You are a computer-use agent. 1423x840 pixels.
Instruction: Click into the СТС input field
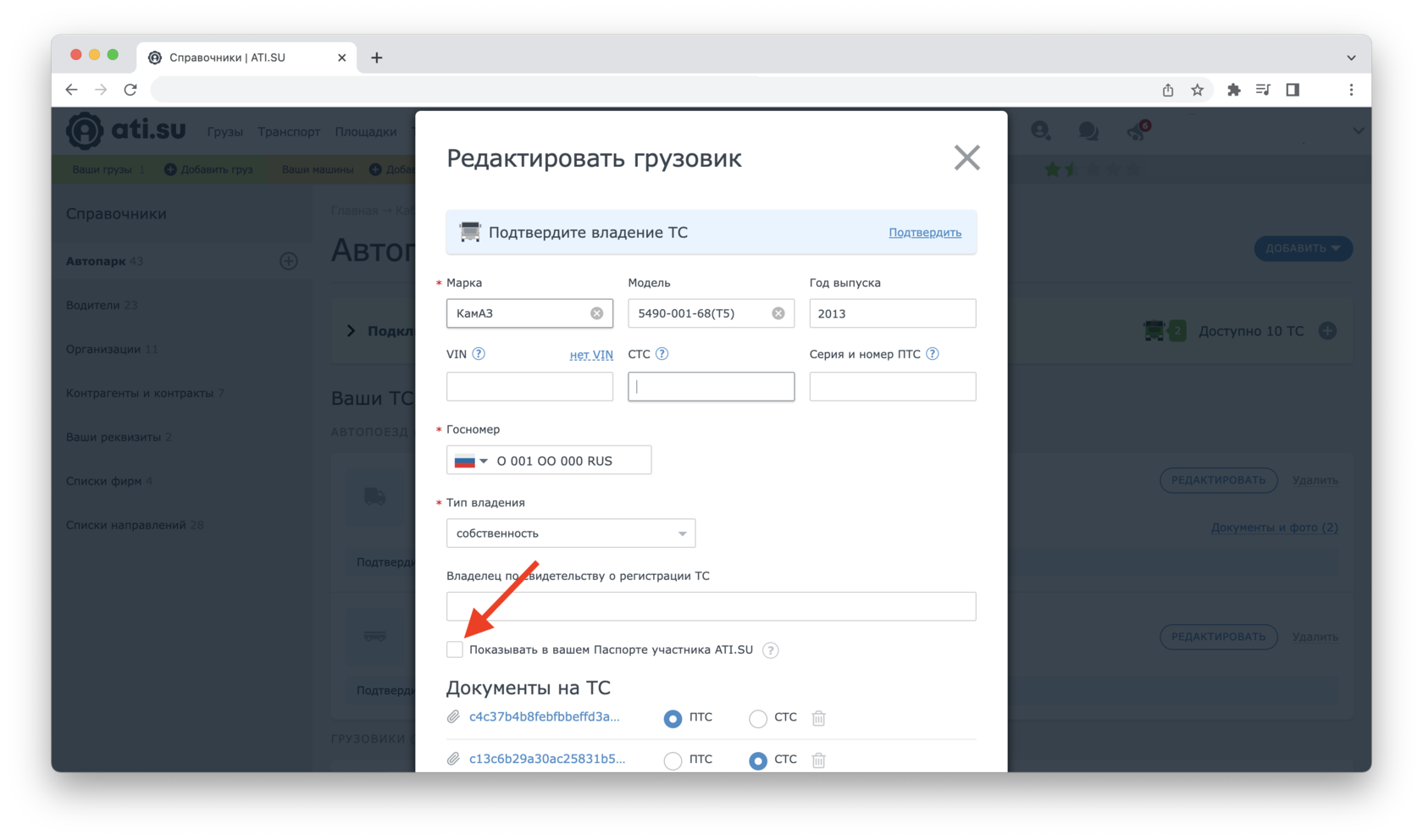[711, 387]
